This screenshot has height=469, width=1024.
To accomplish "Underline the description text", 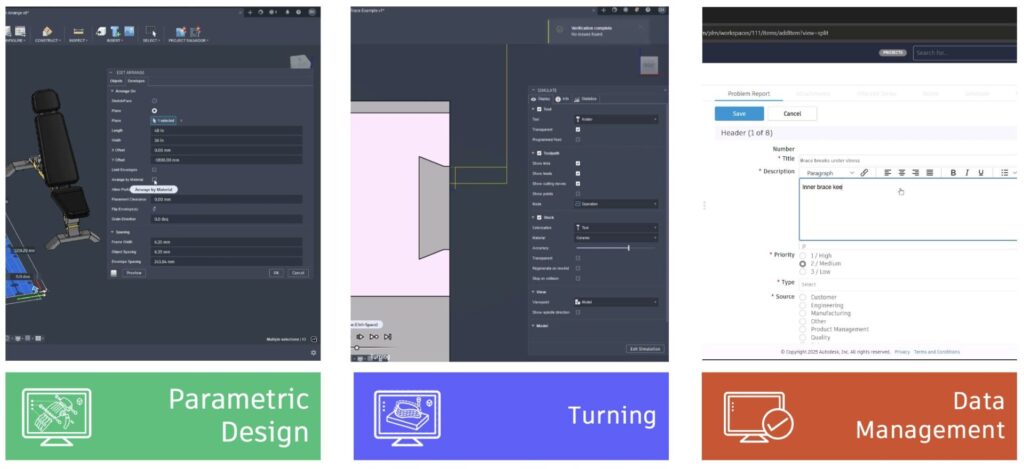I will tap(981, 172).
